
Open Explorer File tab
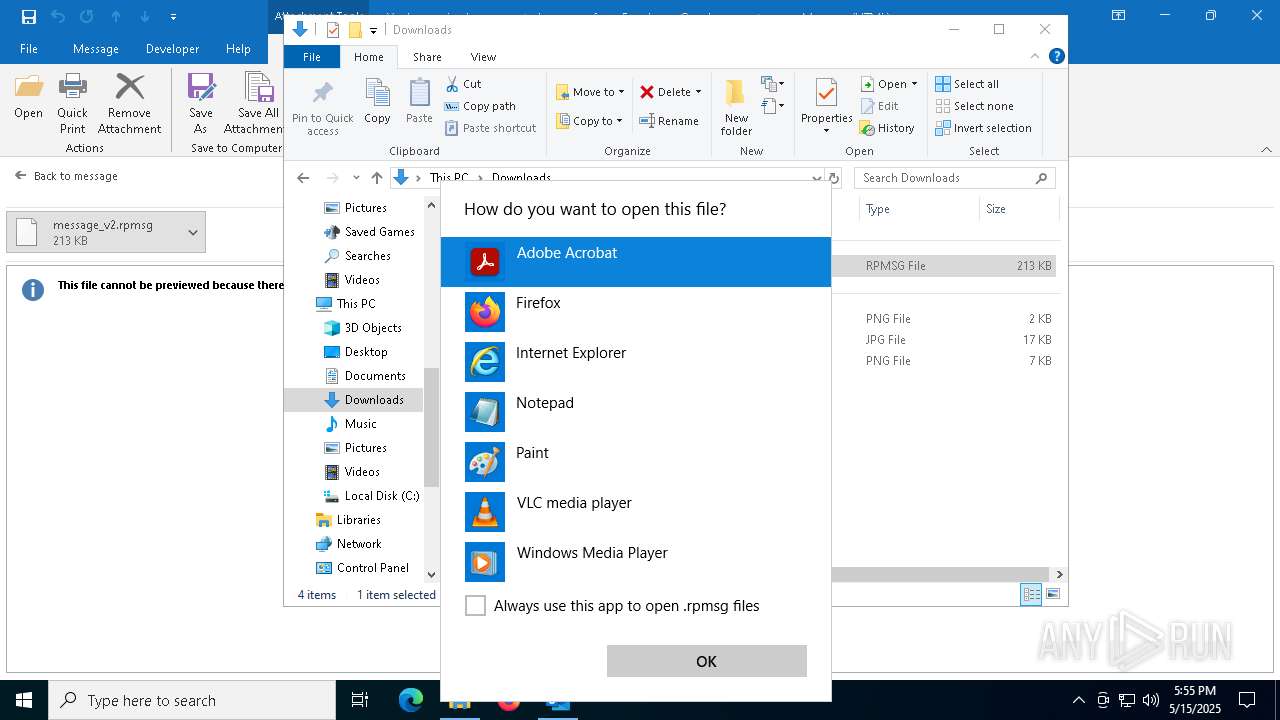(312, 57)
